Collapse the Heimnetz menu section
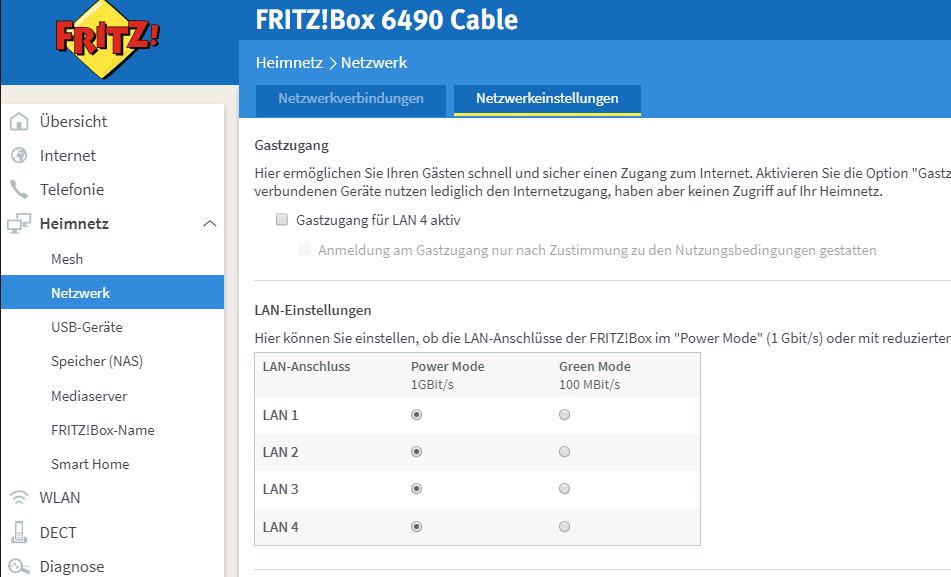The image size is (951, 577). (209, 224)
